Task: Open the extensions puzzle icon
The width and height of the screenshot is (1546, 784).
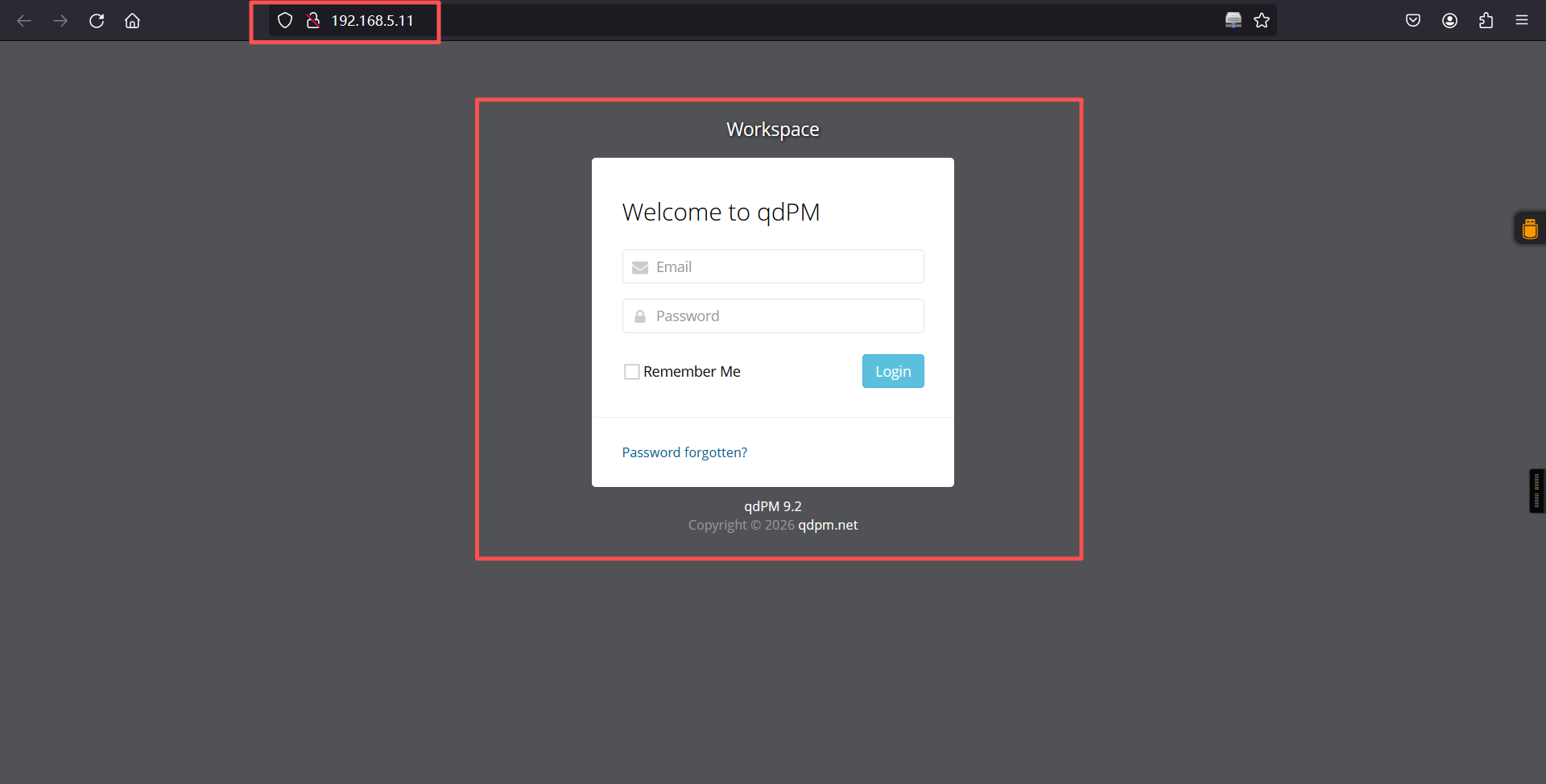Action: click(x=1486, y=21)
